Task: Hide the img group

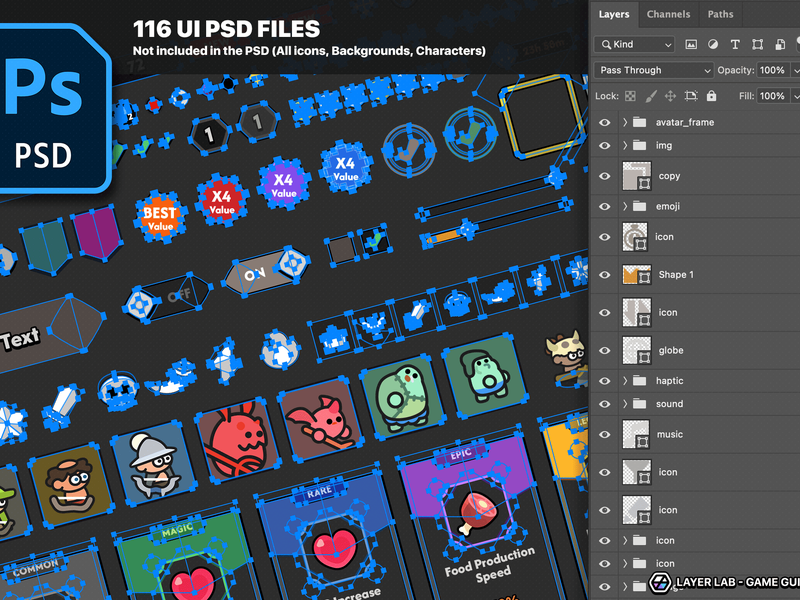Action: (x=605, y=146)
